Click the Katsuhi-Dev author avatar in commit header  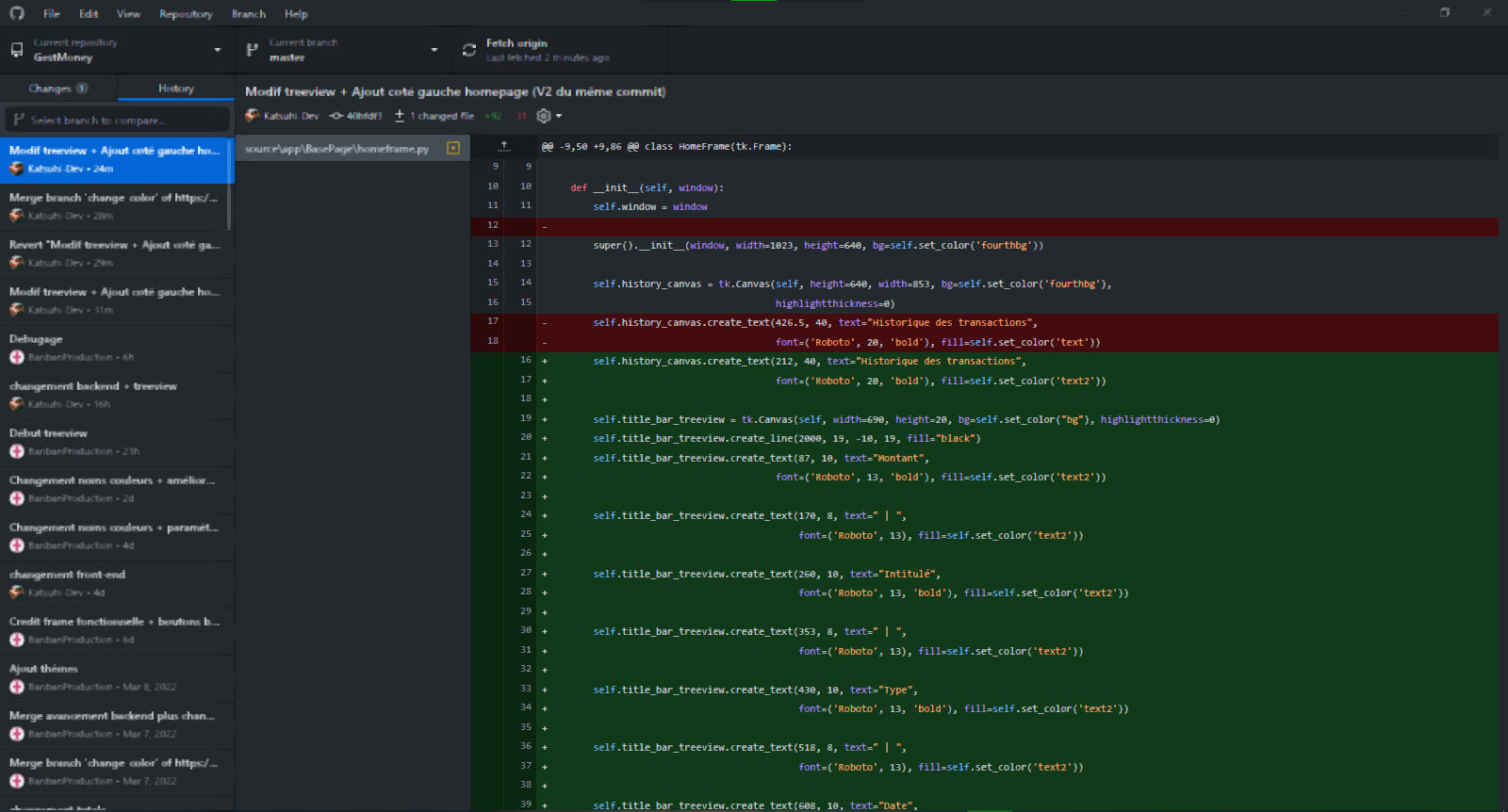pyautogui.click(x=252, y=116)
